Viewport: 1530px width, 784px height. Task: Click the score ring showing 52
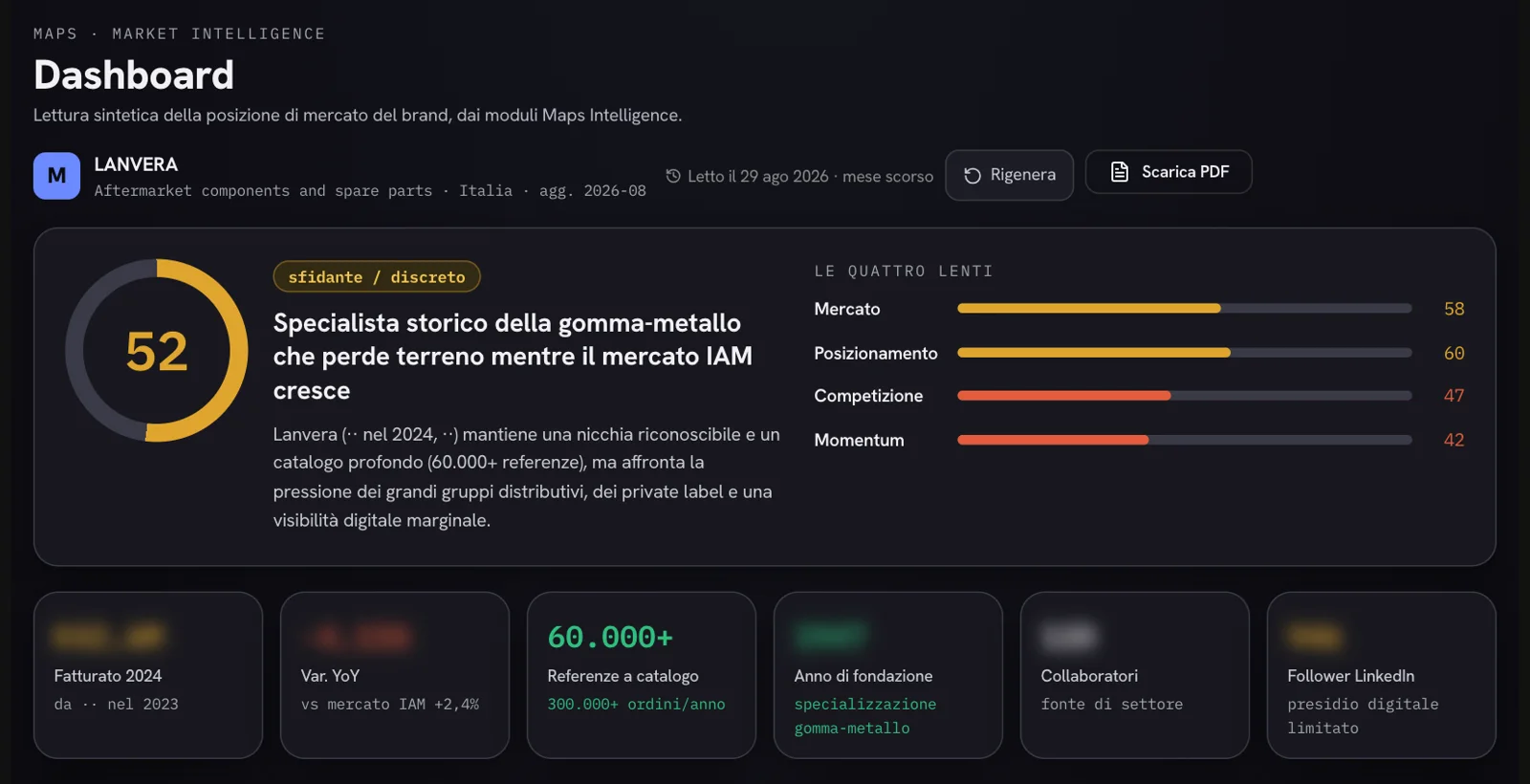157,351
